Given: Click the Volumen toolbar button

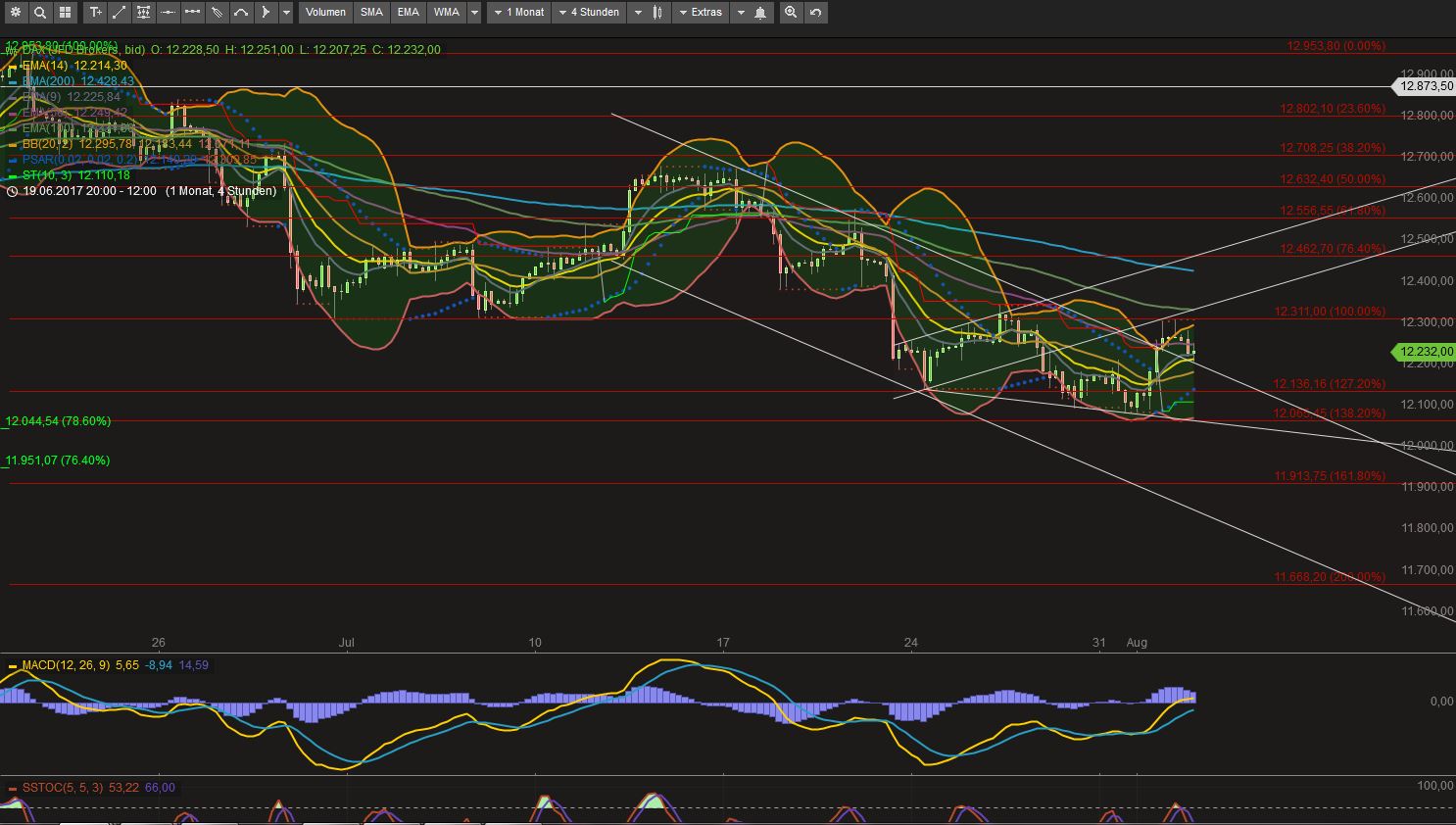Looking at the screenshot, I should pyautogui.click(x=324, y=12).
